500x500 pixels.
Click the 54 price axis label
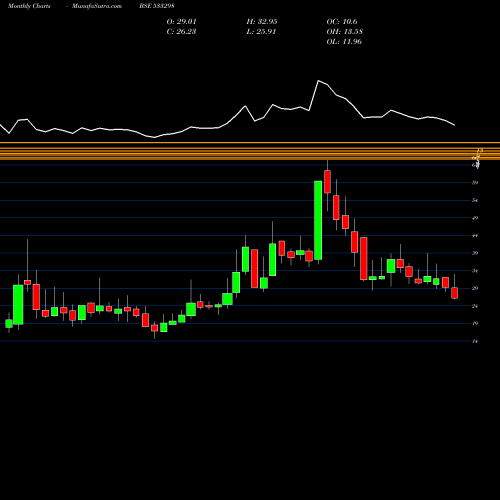[x=475, y=200]
